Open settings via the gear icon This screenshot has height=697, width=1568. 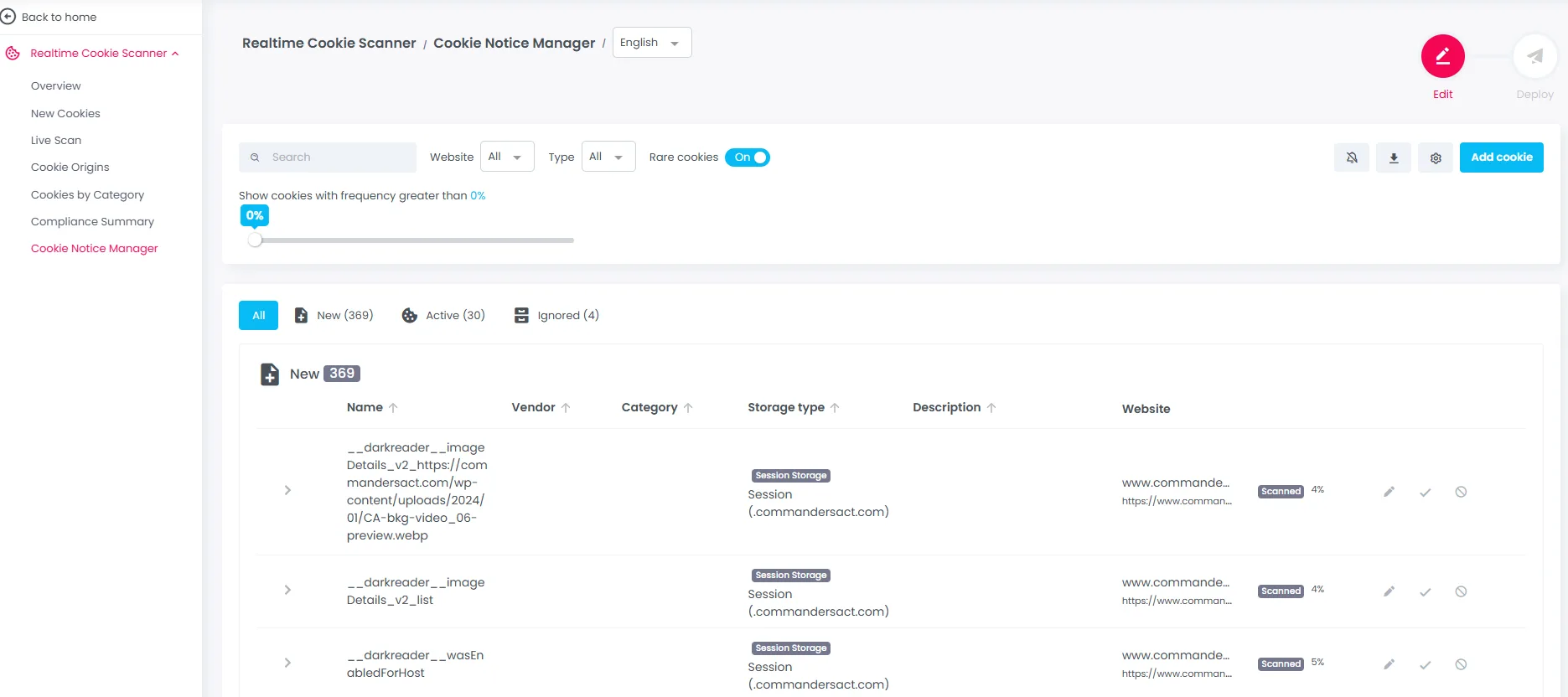(1436, 157)
